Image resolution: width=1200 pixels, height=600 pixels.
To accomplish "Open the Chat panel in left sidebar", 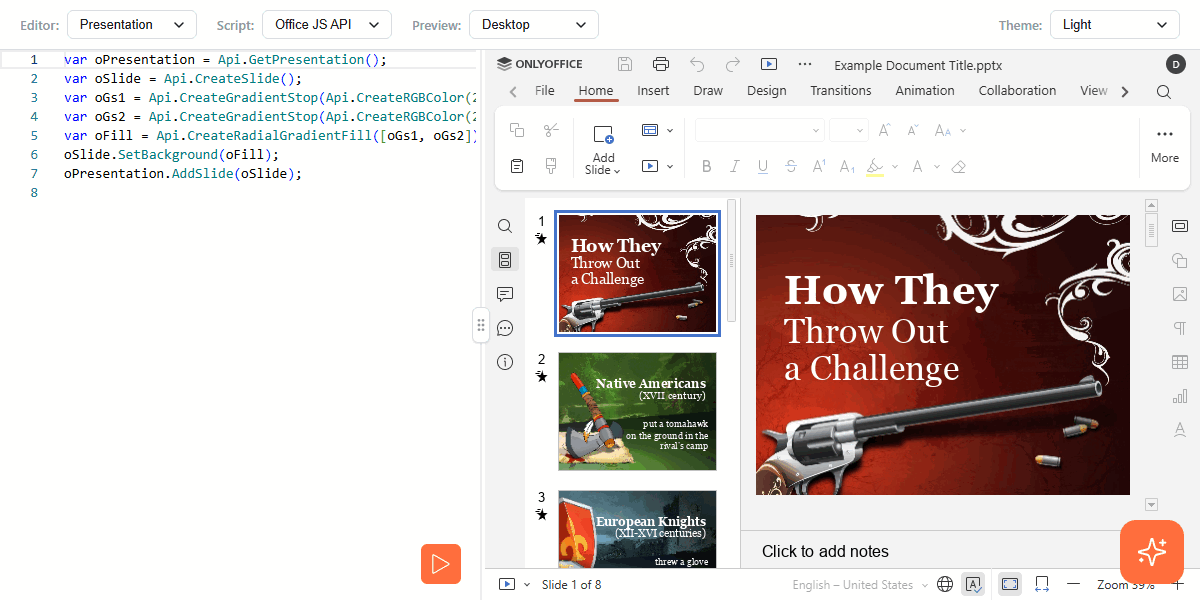I will tap(505, 328).
